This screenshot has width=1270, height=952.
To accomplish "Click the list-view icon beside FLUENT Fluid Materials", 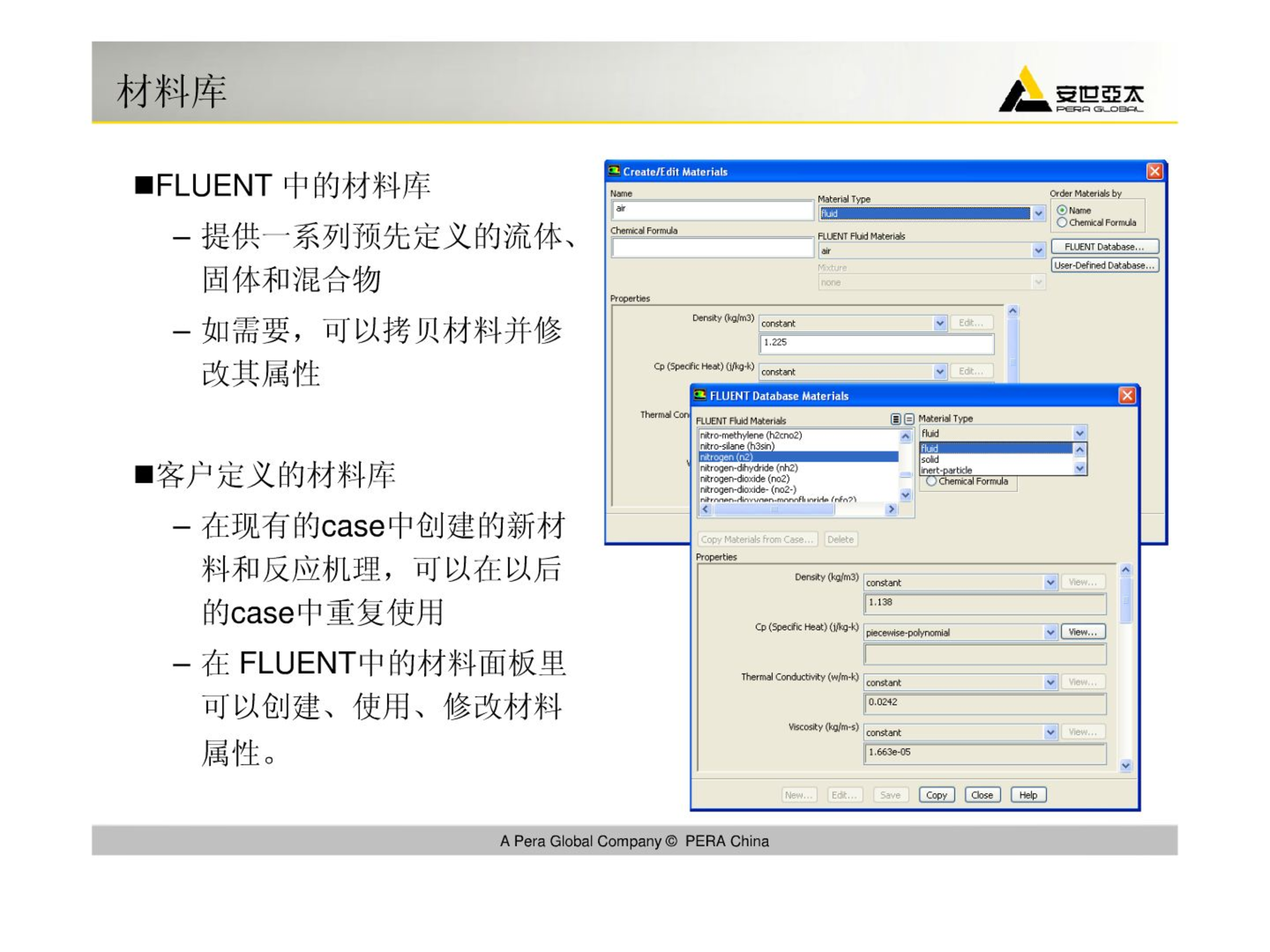I will (x=896, y=419).
